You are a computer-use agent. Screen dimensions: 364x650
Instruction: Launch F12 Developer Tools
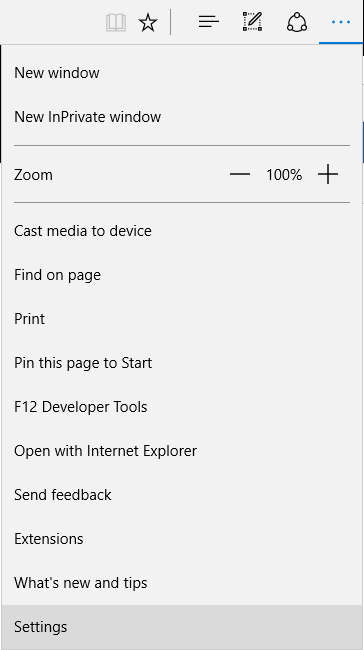tap(182, 407)
